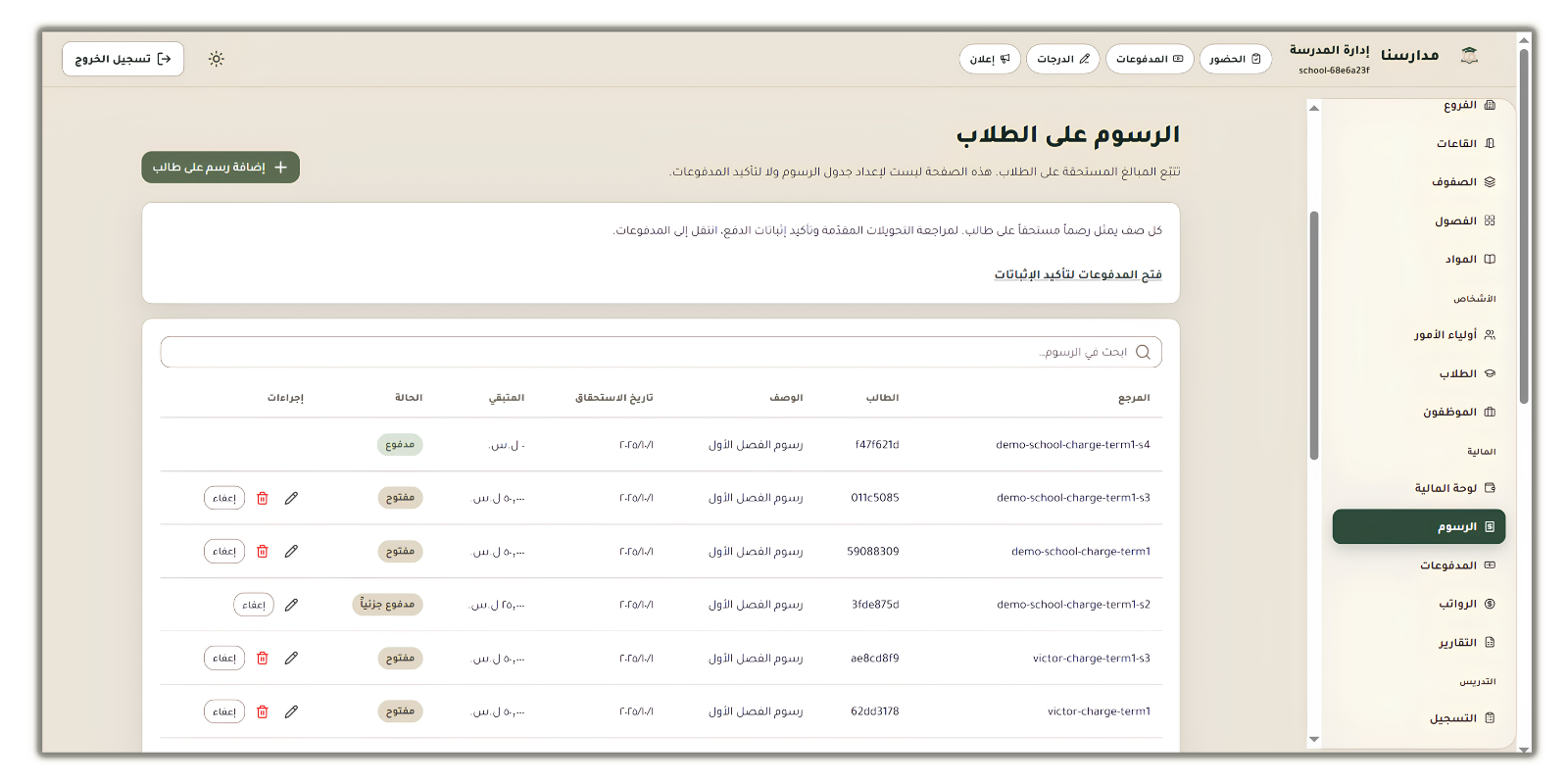Image resolution: width=1568 pixels, height=784 pixels.
Task: Click إعفاء for demo-school-charge-term1-s3
Action: click(224, 498)
